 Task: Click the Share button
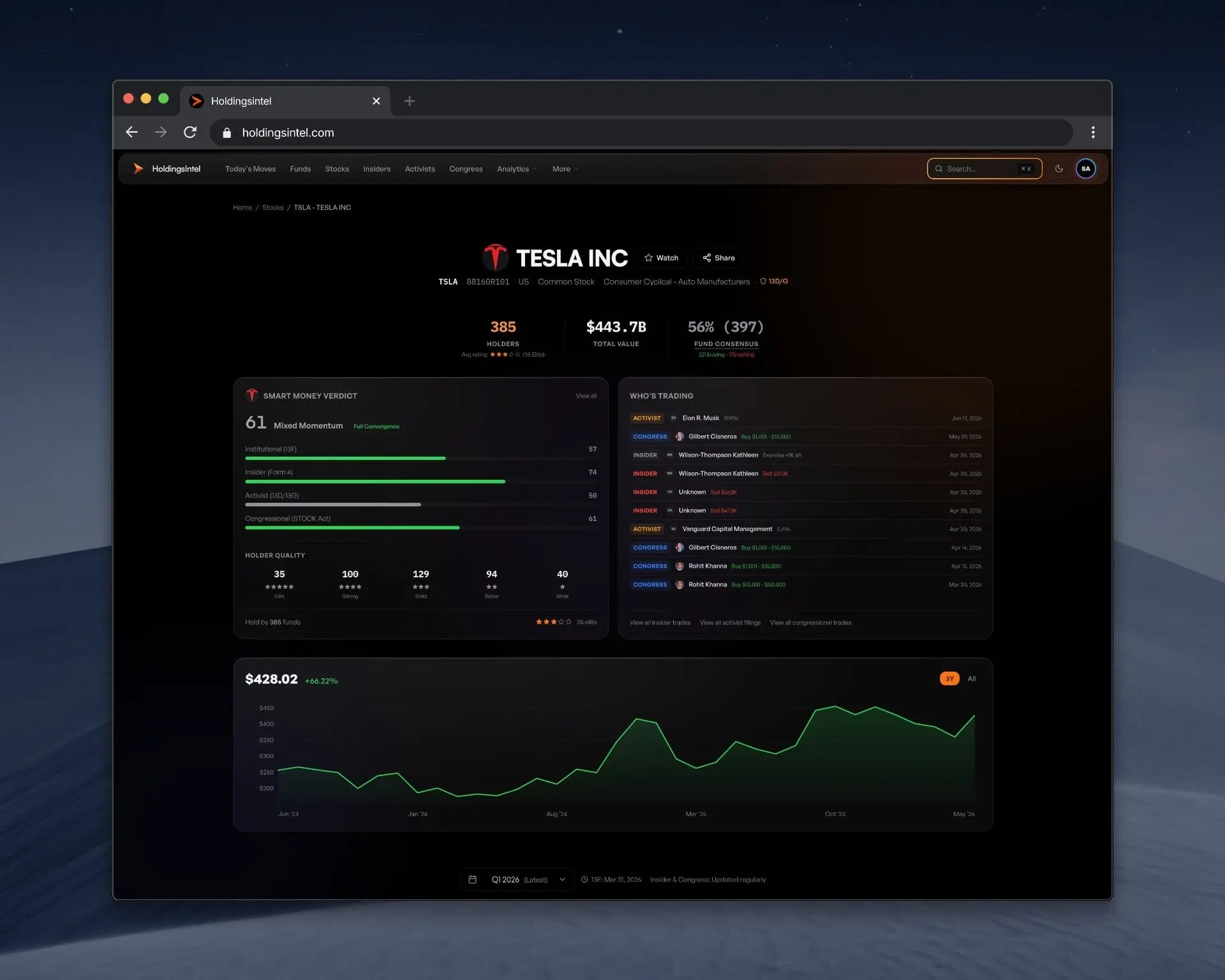point(718,258)
